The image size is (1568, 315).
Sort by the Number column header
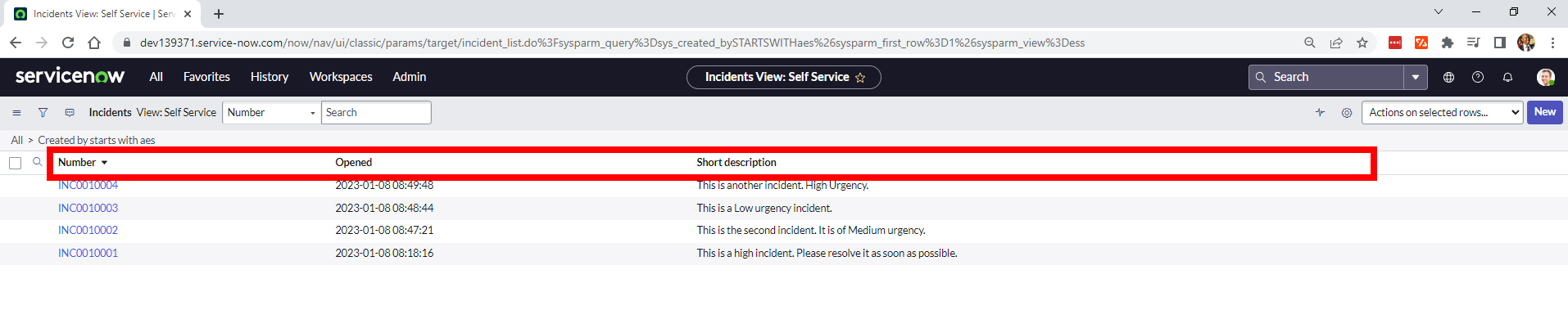77,163
